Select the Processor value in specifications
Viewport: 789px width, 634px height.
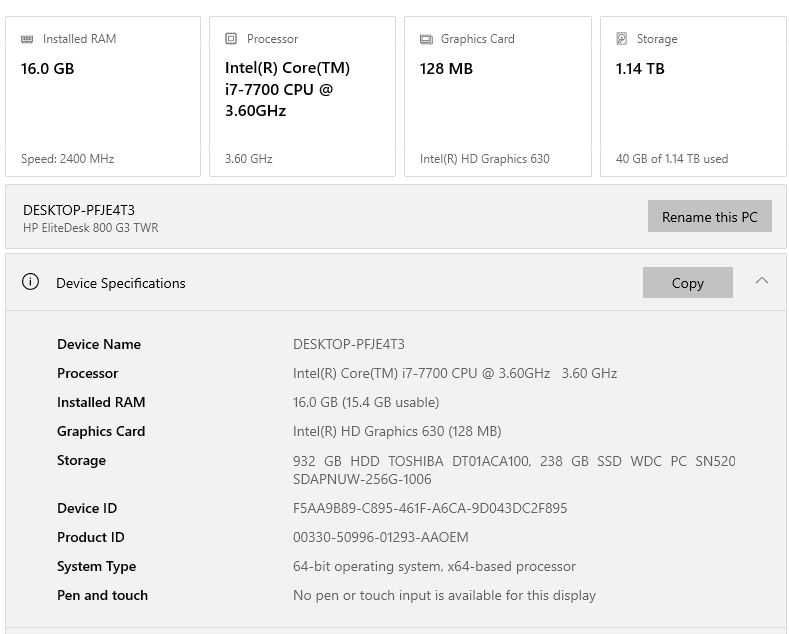click(x=455, y=373)
